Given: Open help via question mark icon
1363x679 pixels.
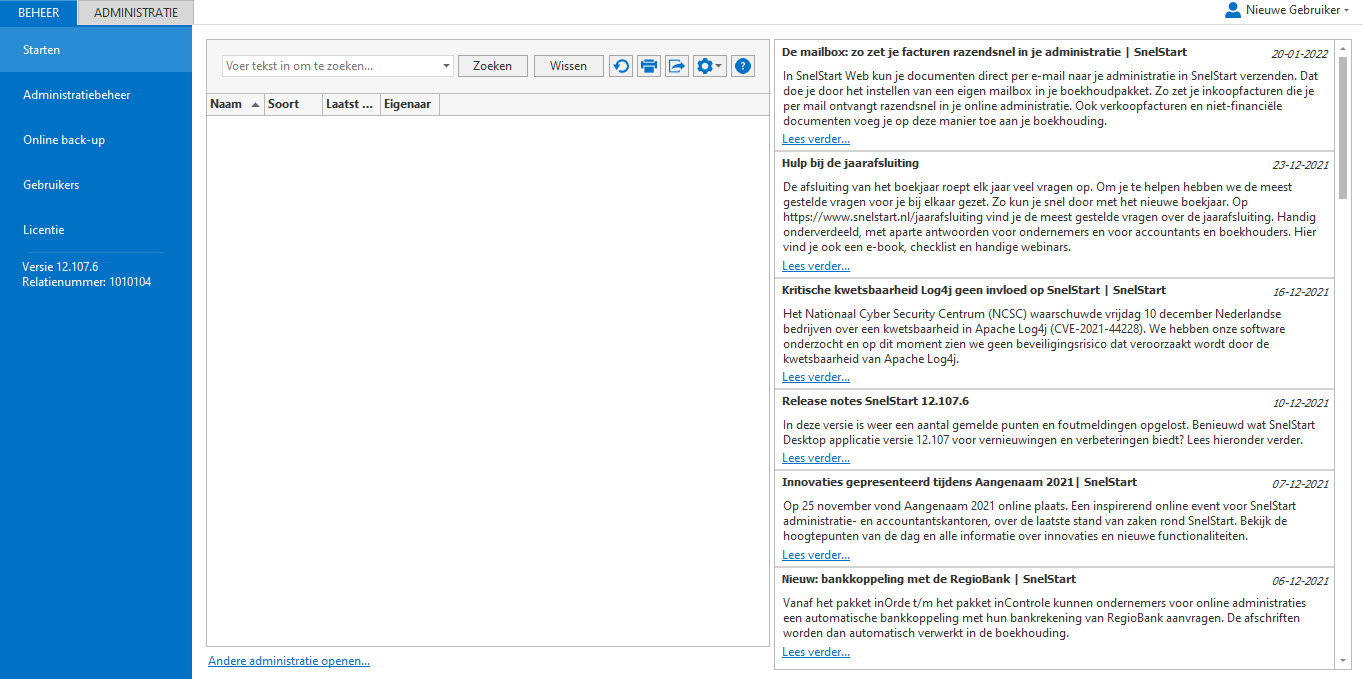Looking at the screenshot, I should point(743,66).
